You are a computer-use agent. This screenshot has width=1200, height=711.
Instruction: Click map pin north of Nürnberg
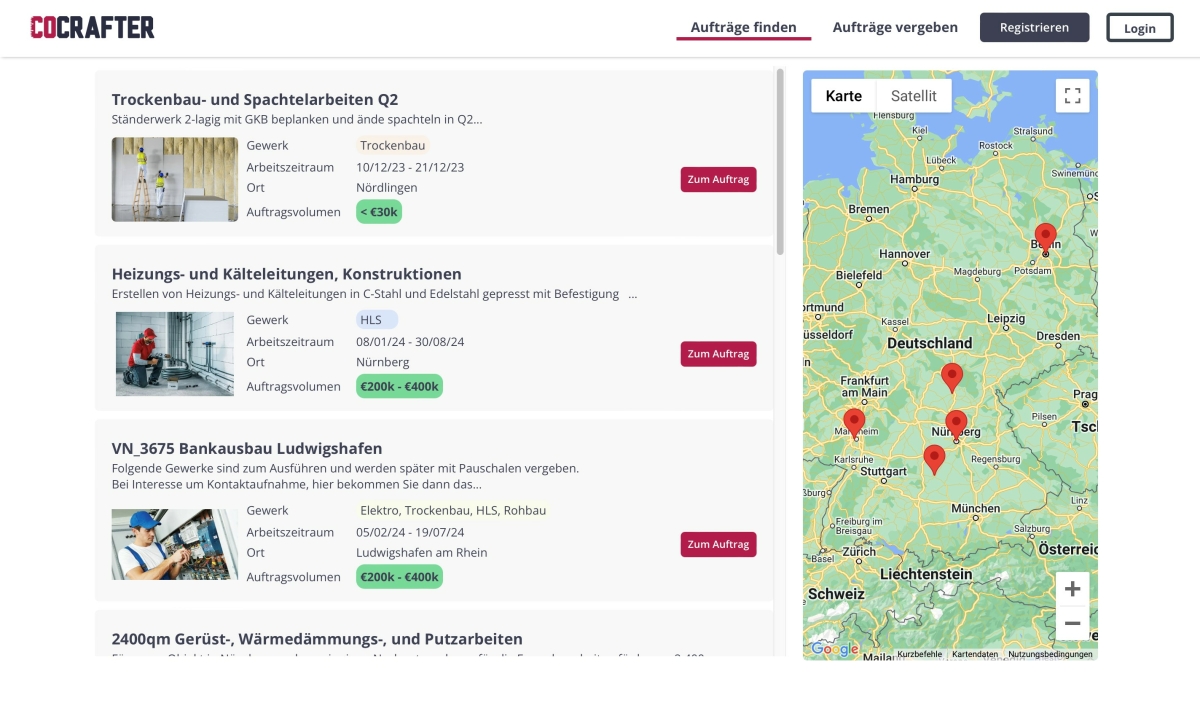pos(952,378)
